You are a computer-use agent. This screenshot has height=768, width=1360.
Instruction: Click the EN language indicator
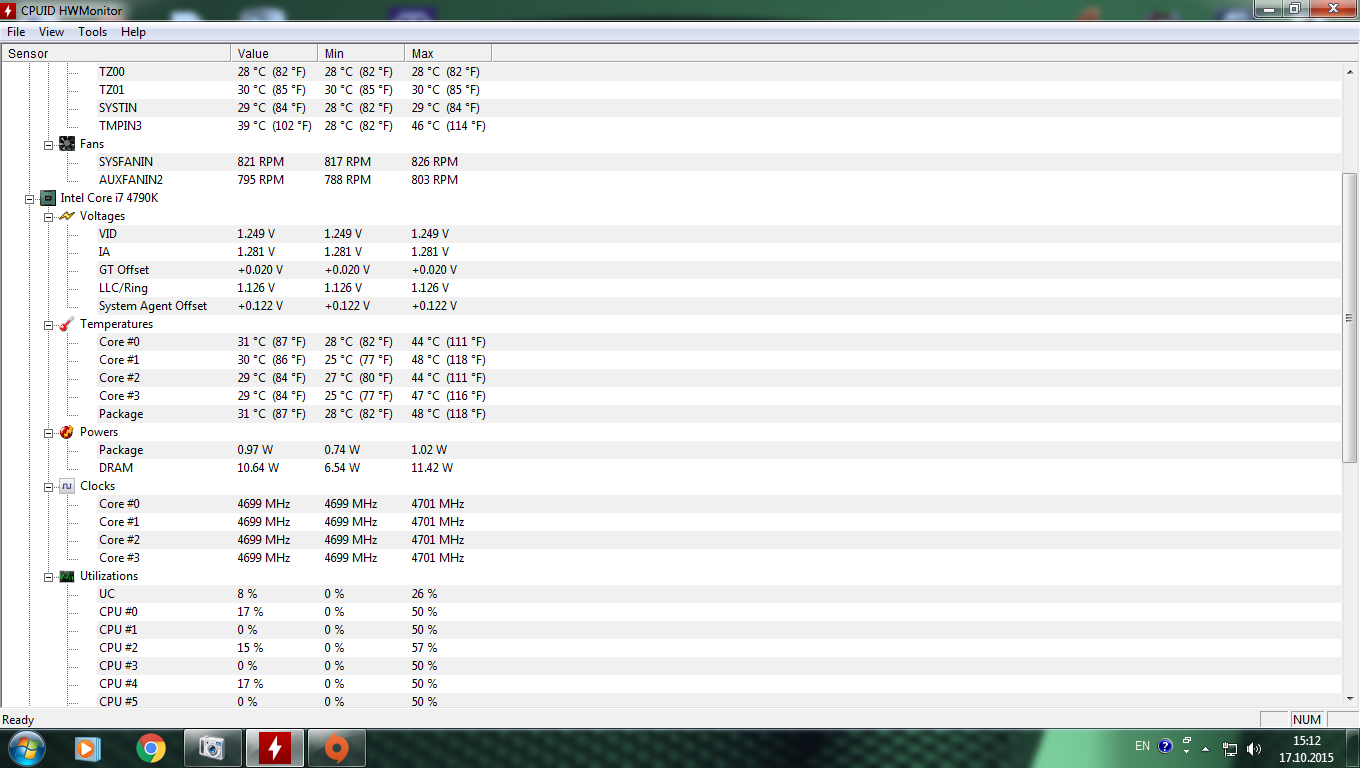coord(1142,746)
